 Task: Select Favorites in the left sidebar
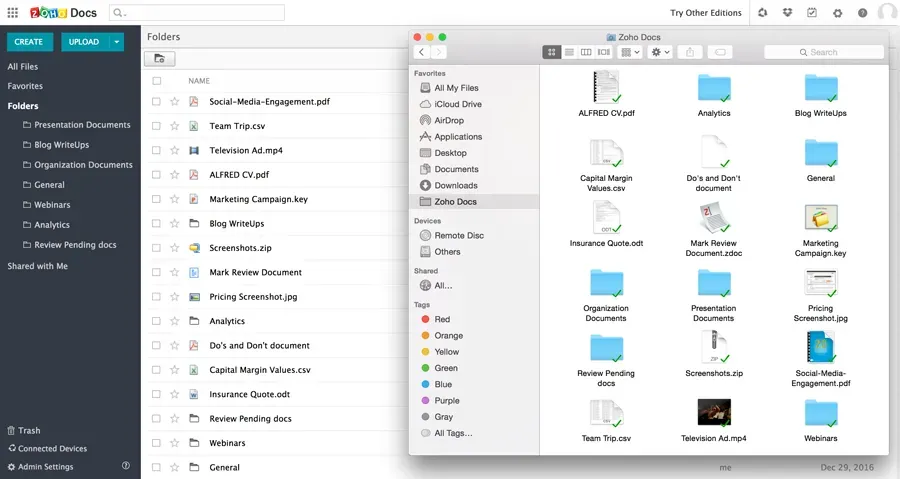25,86
